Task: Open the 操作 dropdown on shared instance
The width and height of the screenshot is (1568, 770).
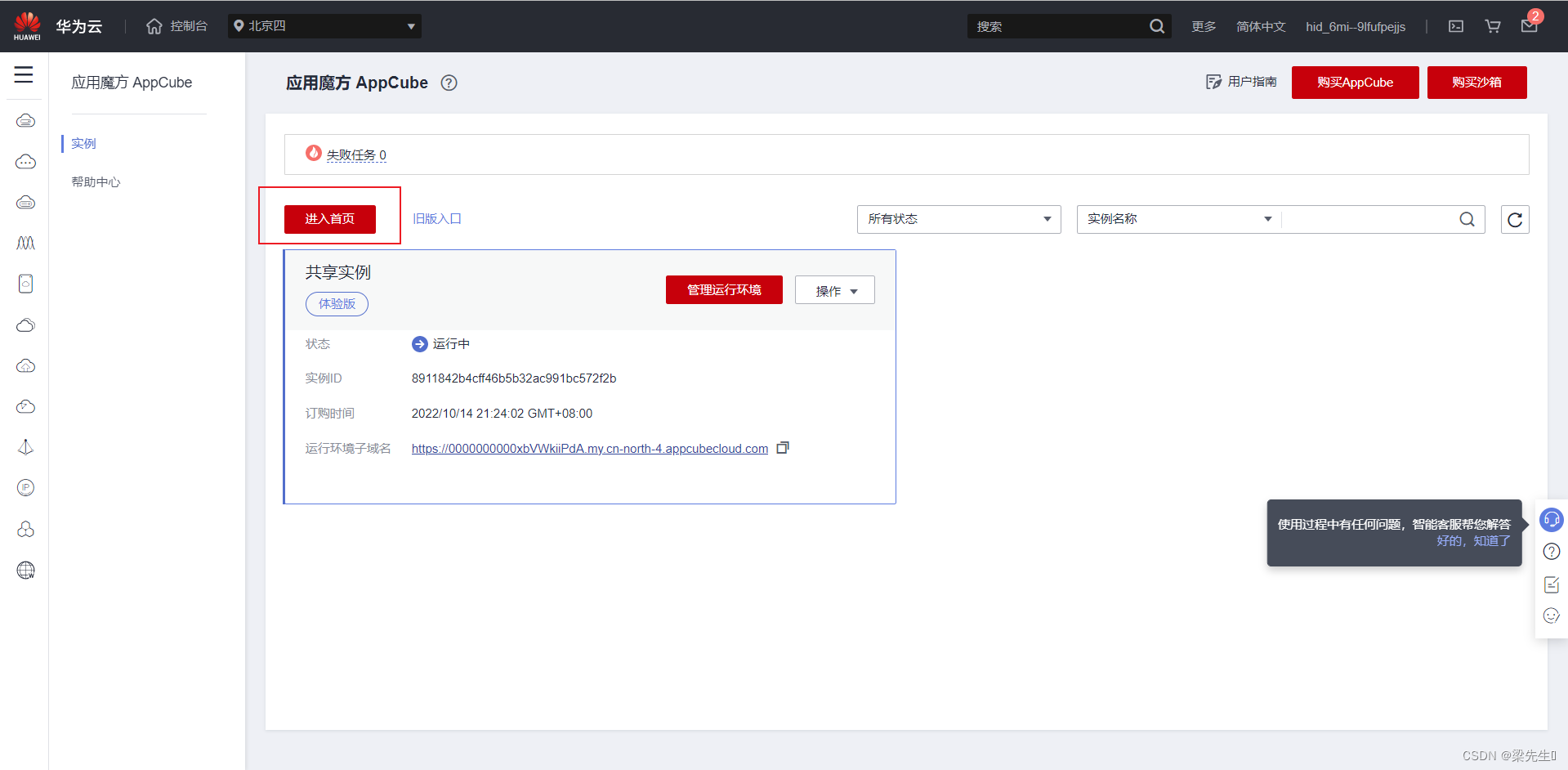Action: tap(835, 290)
